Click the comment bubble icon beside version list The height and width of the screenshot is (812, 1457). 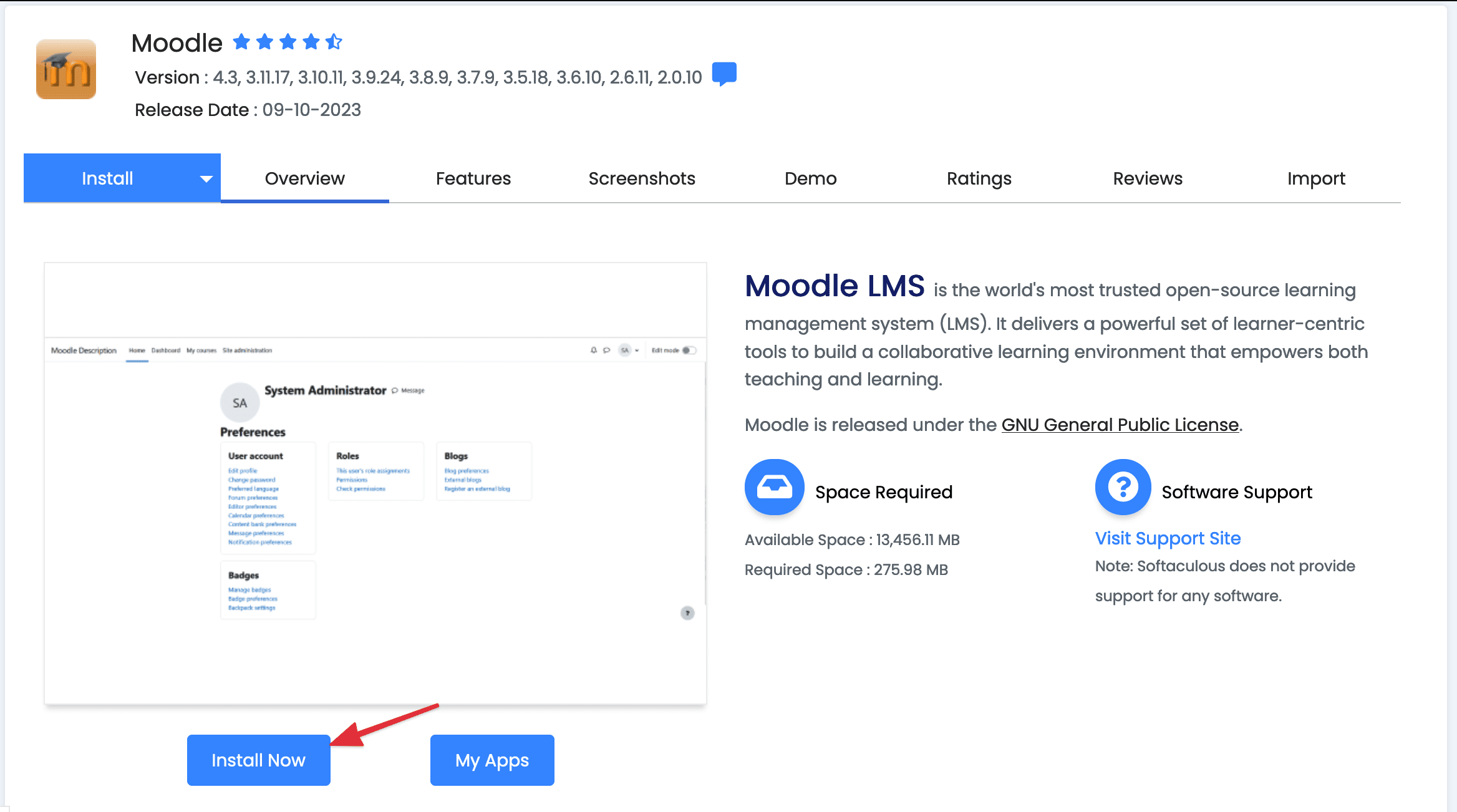click(725, 74)
